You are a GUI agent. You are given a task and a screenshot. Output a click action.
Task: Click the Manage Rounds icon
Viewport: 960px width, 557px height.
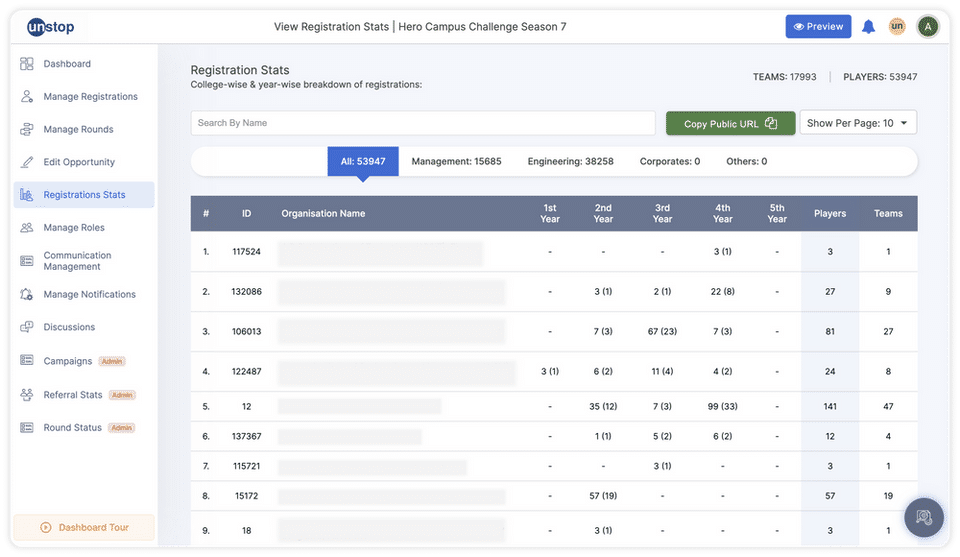tap(27, 130)
